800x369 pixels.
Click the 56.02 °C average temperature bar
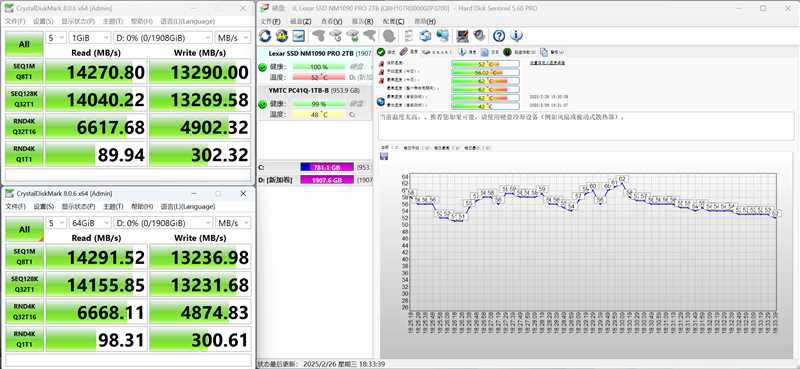click(x=485, y=72)
